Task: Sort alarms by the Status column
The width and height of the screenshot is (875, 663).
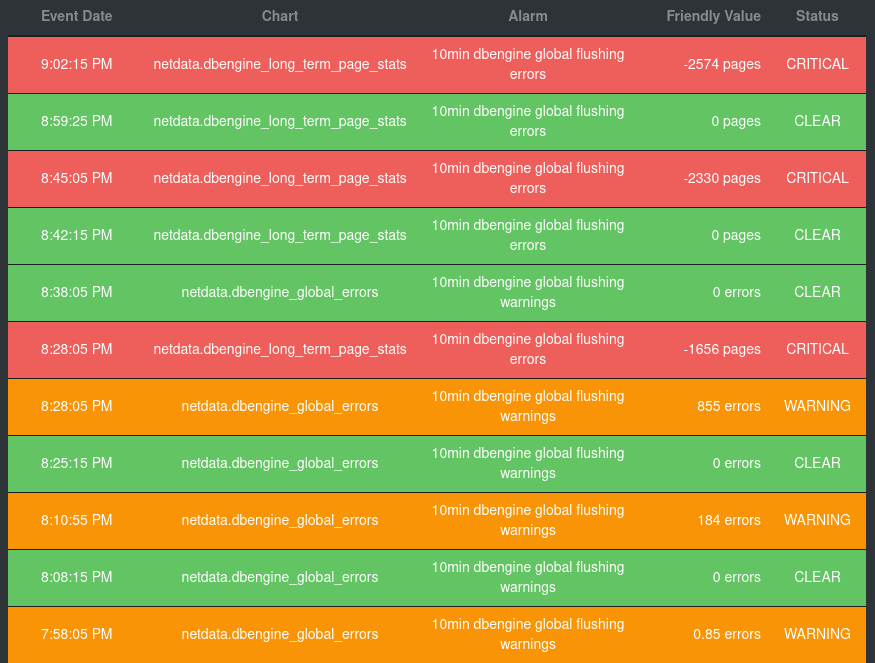Action: (817, 16)
